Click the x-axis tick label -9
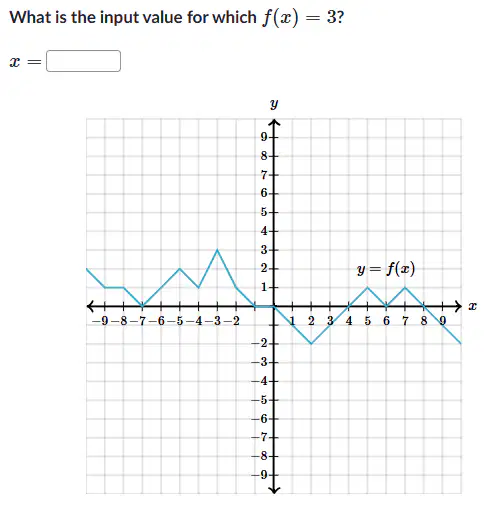 point(100,321)
